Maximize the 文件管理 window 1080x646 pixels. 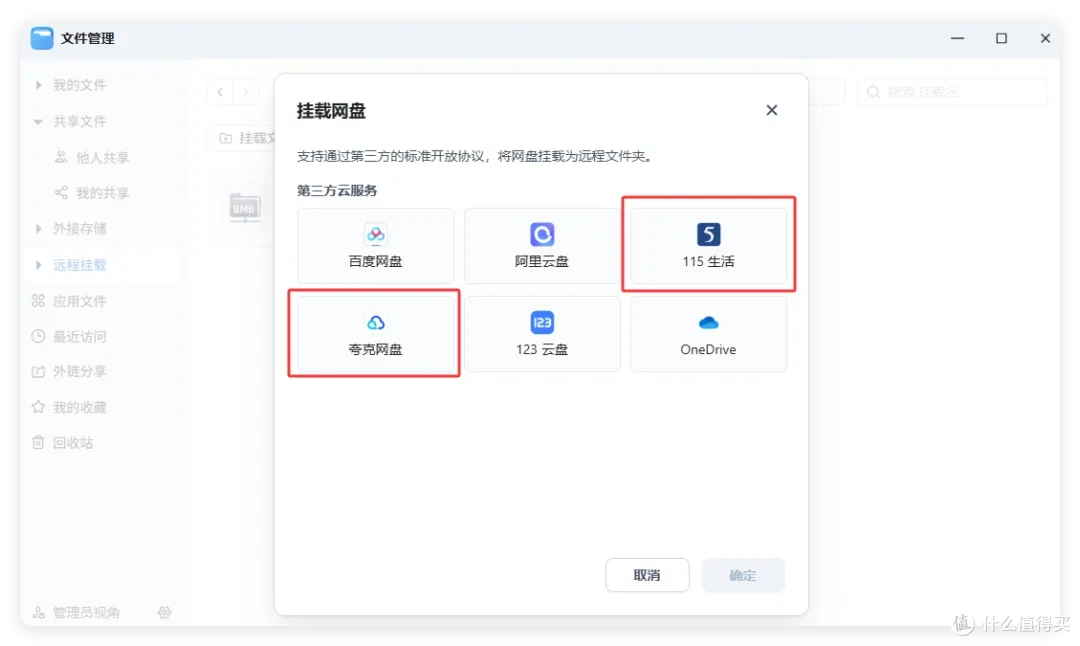(x=1001, y=39)
